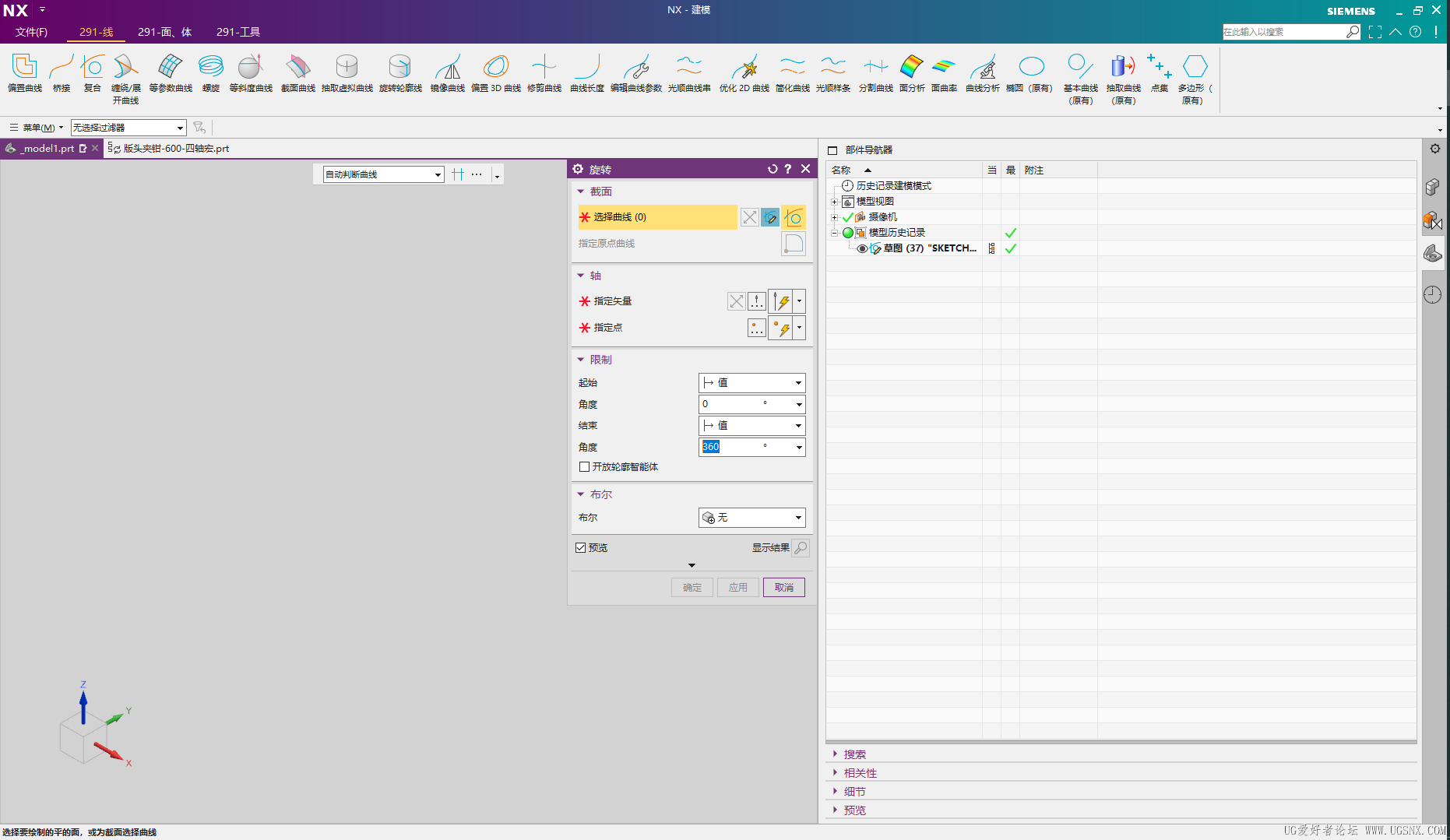Select the 抽取虚拟曲线 extract virtual curve tool
1450x840 pixels.
347,73
